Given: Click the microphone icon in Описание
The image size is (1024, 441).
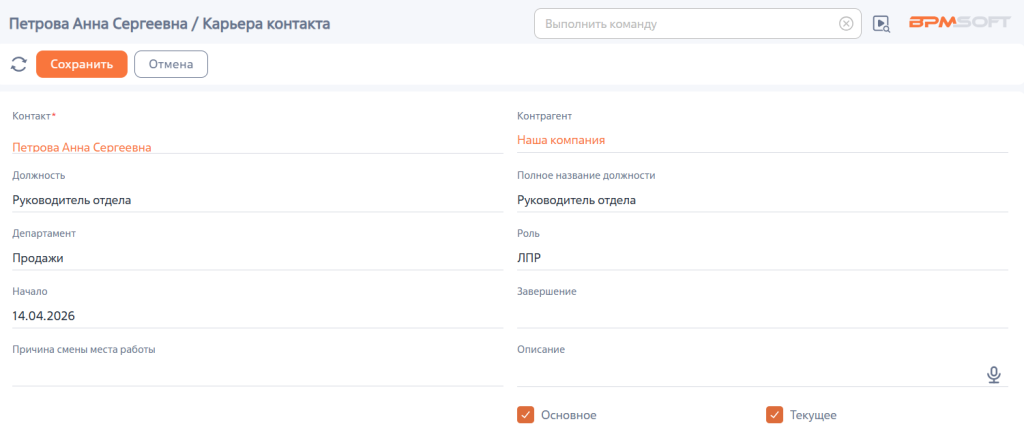Looking at the screenshot, I should 993,375.
